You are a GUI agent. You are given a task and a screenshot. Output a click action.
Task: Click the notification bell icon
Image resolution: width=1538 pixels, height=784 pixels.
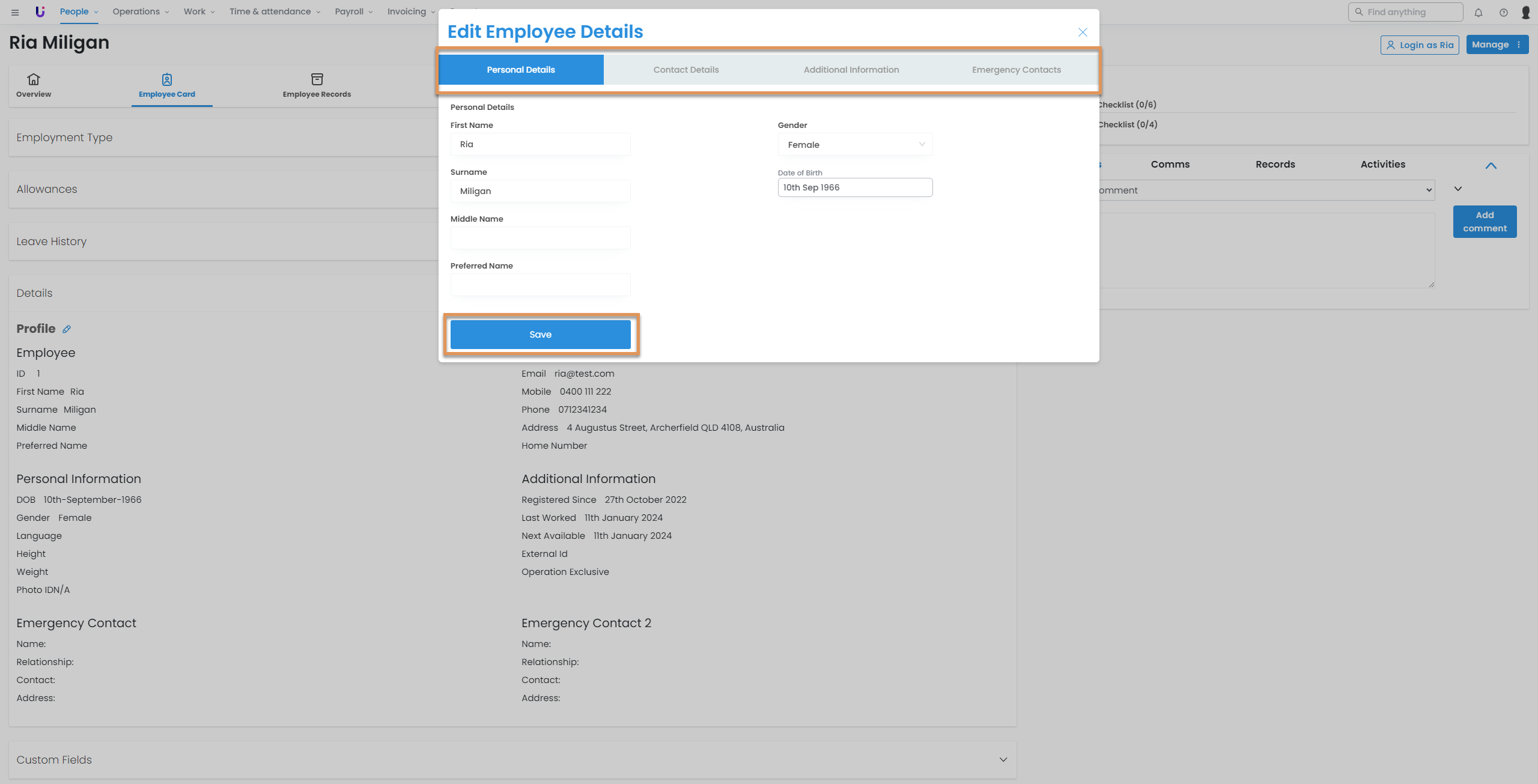click(x=1478, y=12)
